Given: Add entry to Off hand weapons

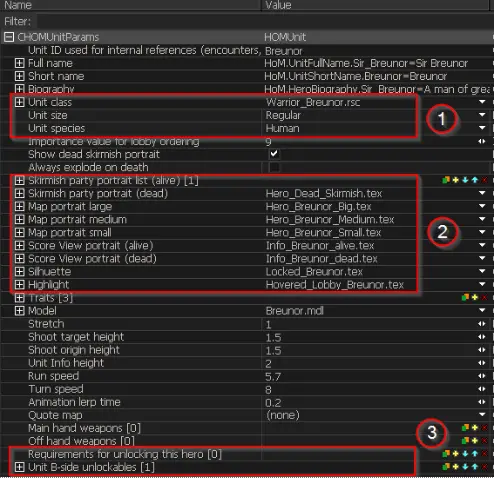Looking at the screenshot, I should click(x=475, y=441).
